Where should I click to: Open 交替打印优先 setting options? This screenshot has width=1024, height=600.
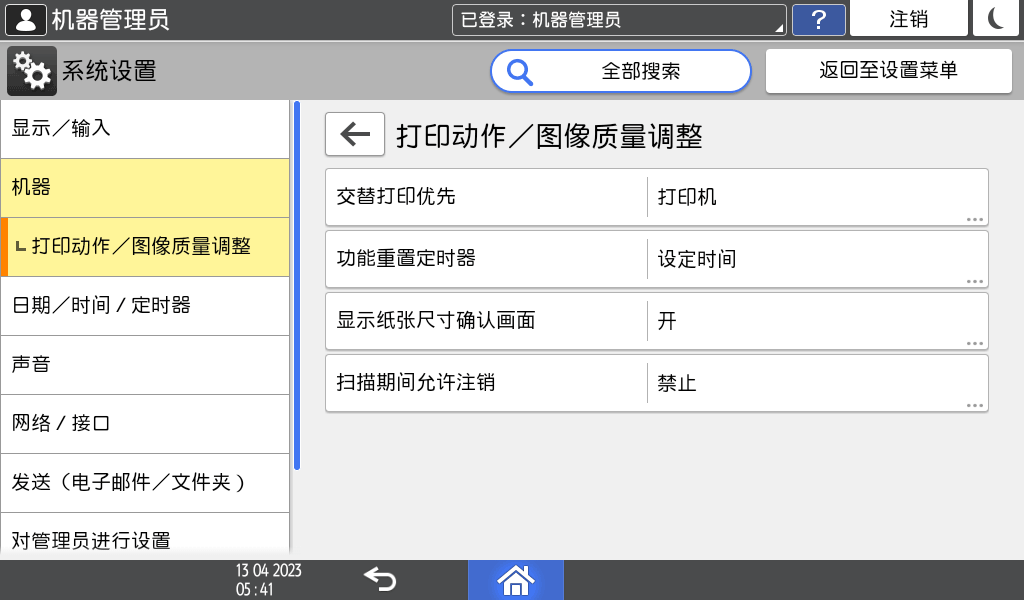657,197
